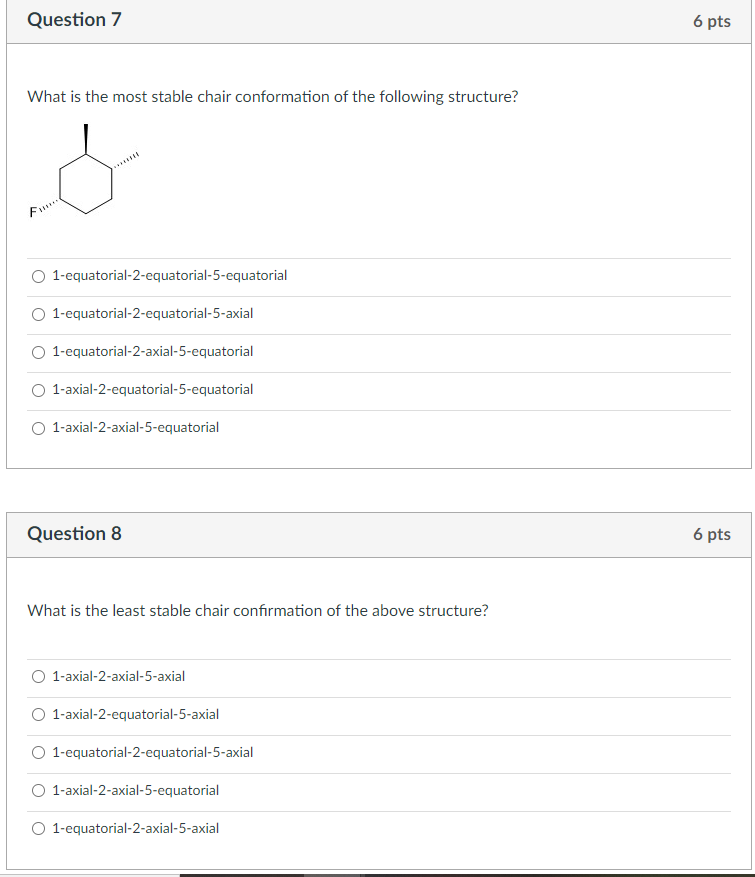Select the last option 1-equatorial-2-axial-5-axial
The width and height of the screenshot is (755, 877).
coord(38,828)
